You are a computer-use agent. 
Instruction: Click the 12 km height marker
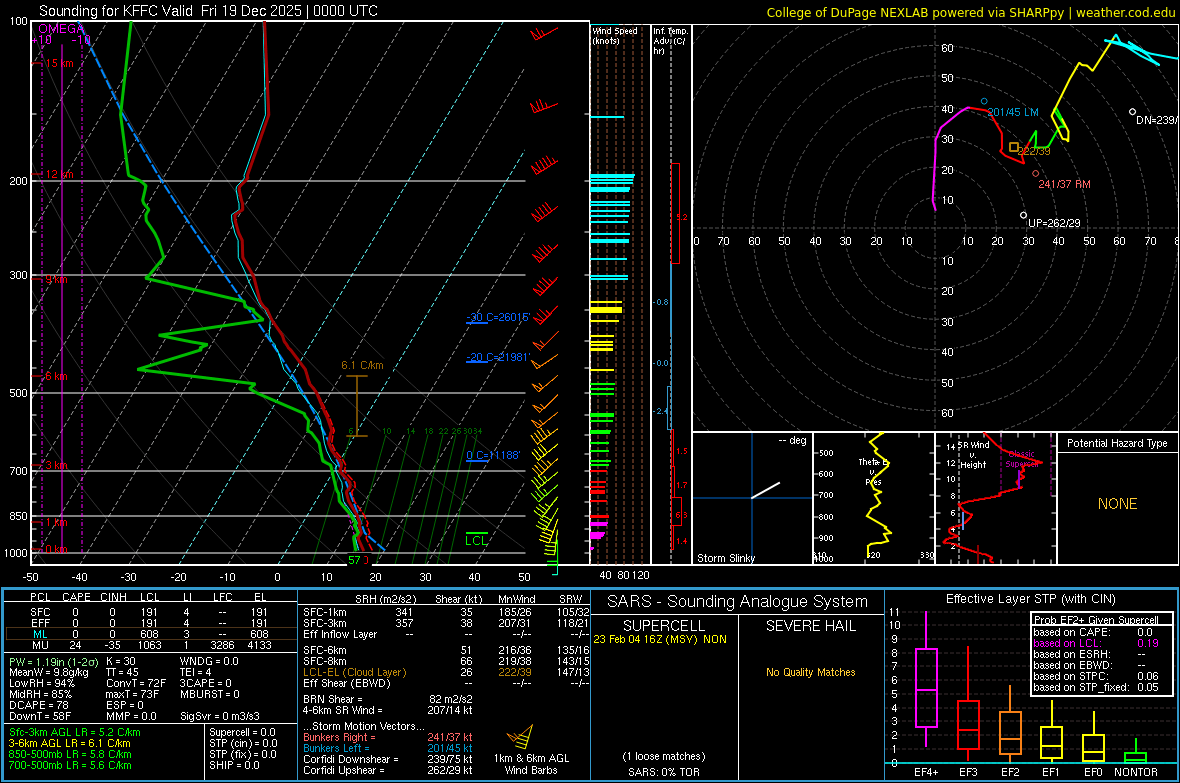pyautogui.click(x=59, y=174)
